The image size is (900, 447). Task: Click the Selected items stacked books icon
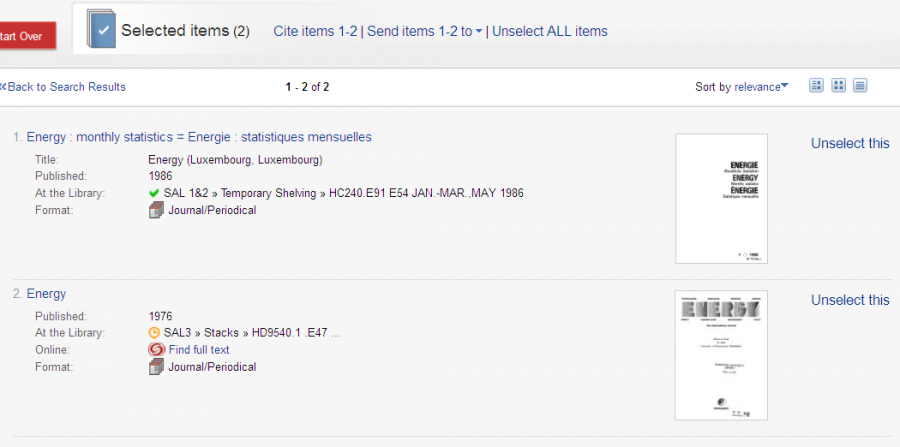100,28
